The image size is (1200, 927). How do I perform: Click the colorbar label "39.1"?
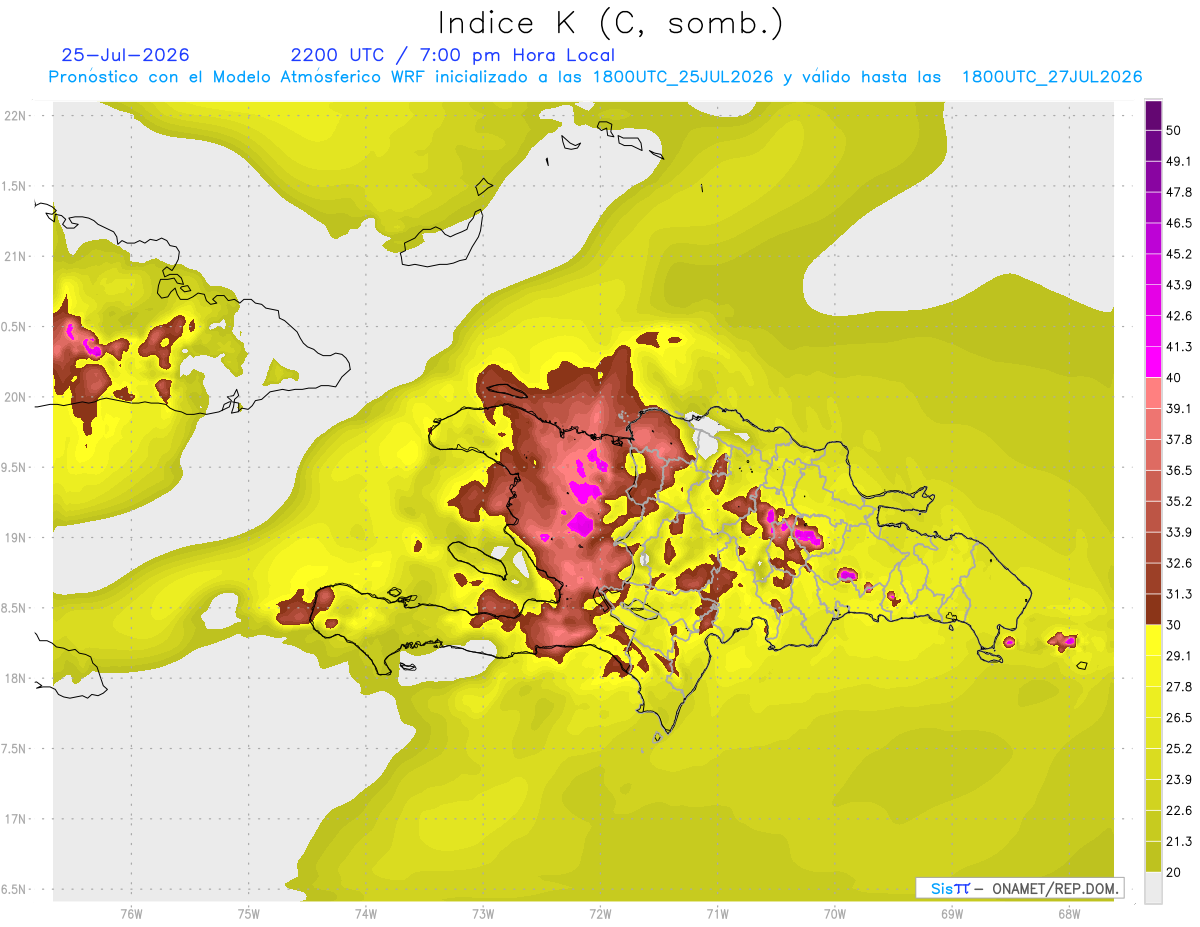1179,408
